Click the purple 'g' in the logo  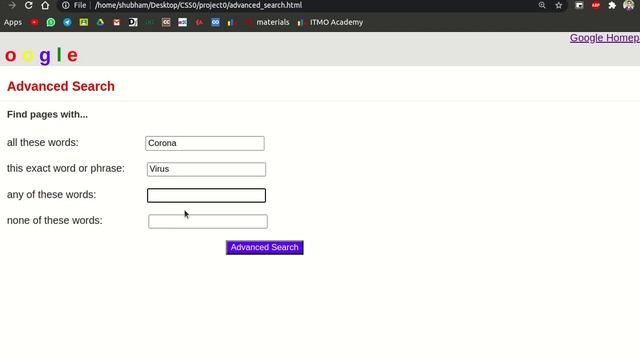[x=45, y=56]
